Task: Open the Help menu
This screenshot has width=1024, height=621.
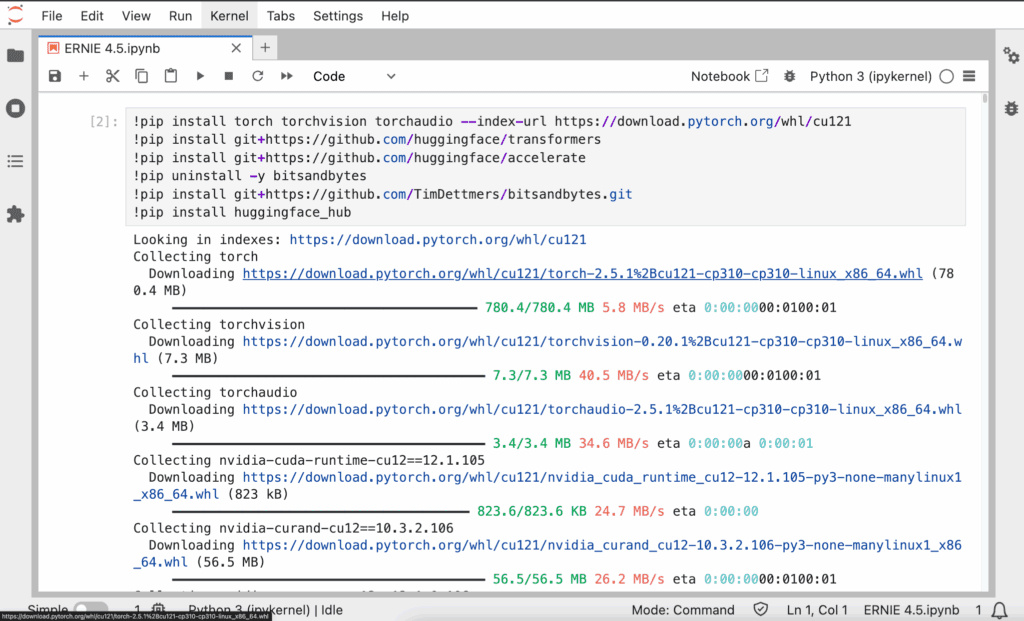Action: click(395, 16)
